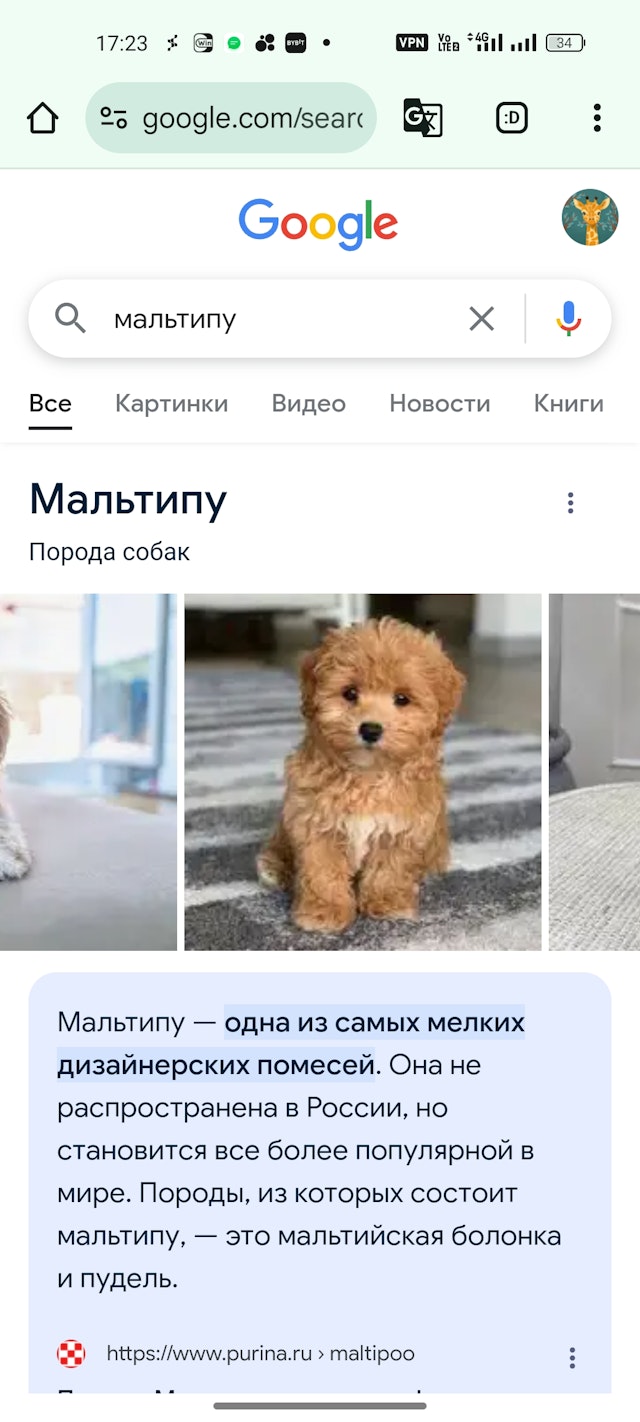Open the tab switcher button
Image resolution: width=640 pixels, height=1422 pixels.
pos(511,118)
